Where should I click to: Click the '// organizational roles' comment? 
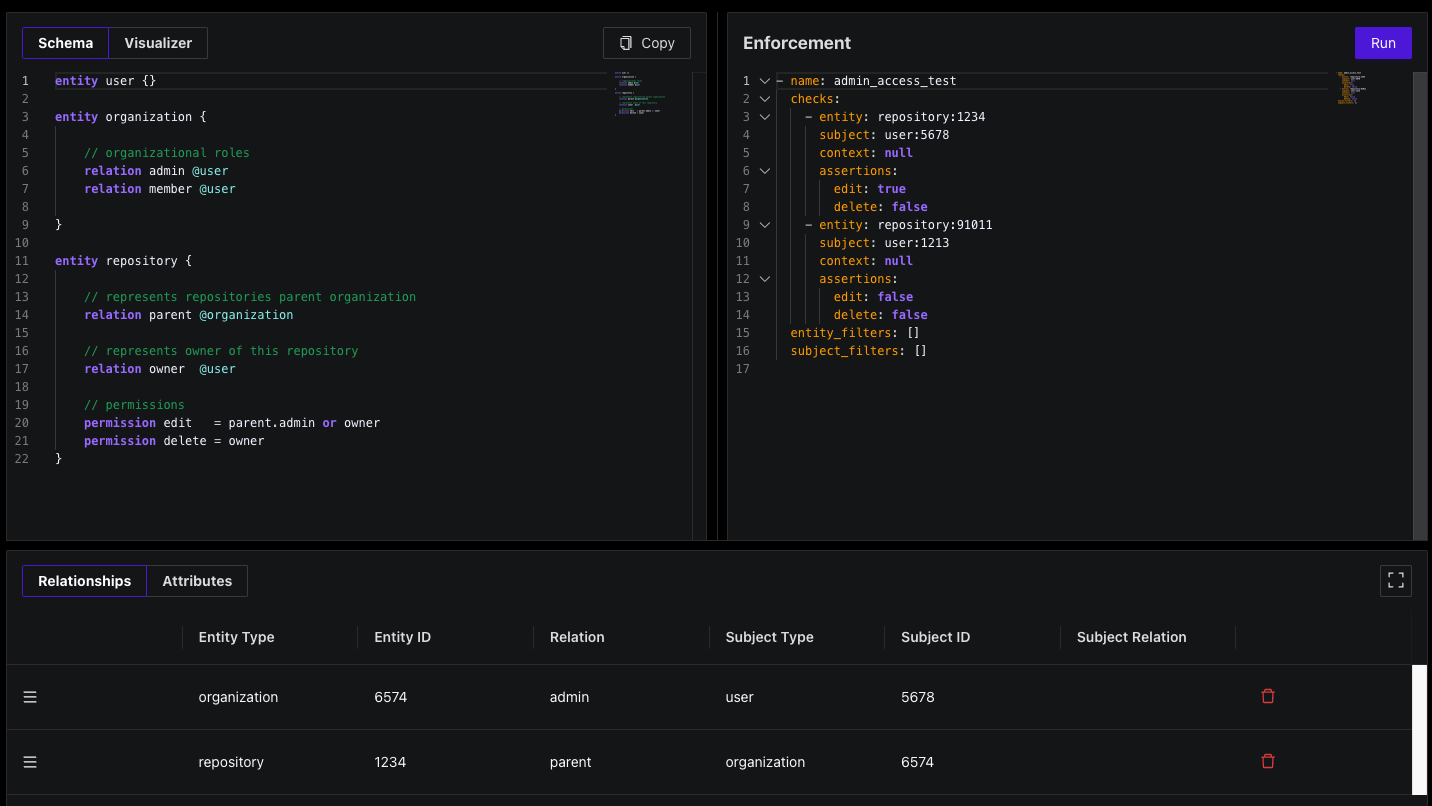coord(167,153)
